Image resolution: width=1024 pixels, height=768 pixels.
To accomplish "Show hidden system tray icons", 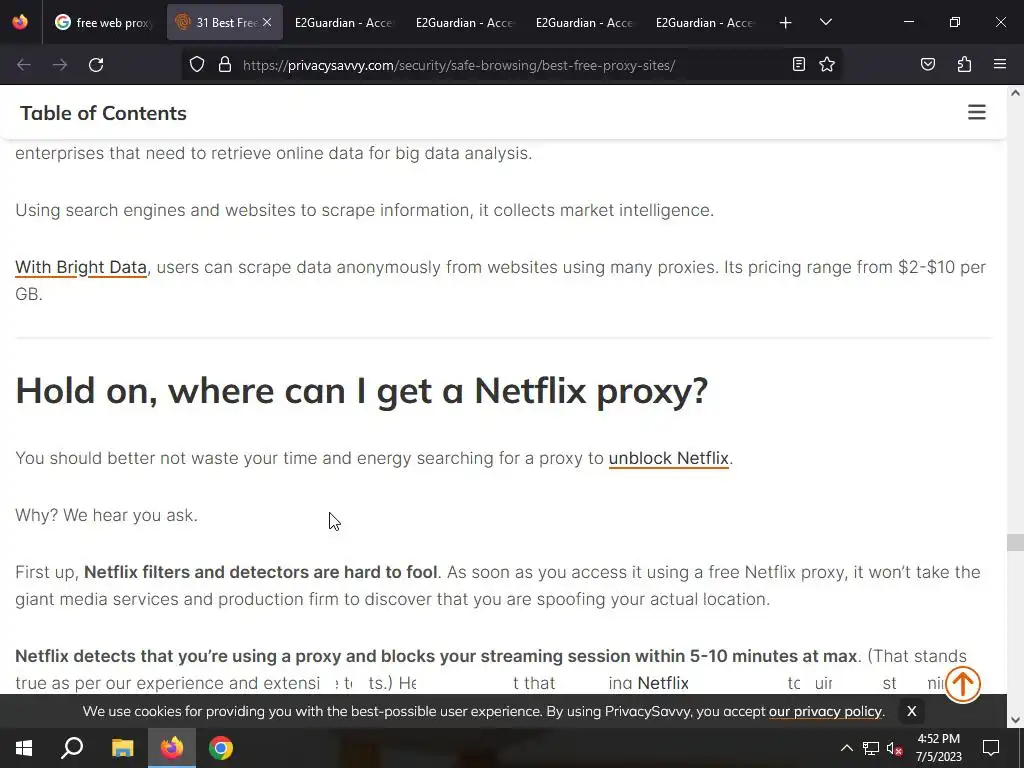I will click(x=846, y=748).
